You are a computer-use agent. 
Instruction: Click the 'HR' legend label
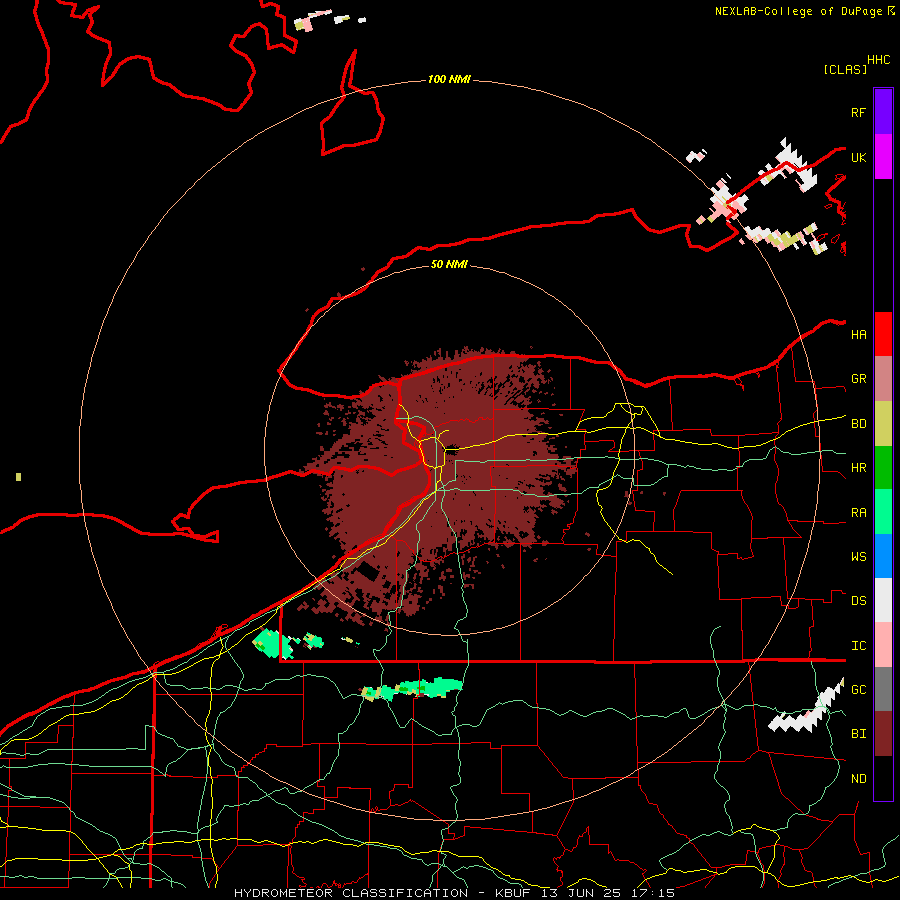[858, 468]
